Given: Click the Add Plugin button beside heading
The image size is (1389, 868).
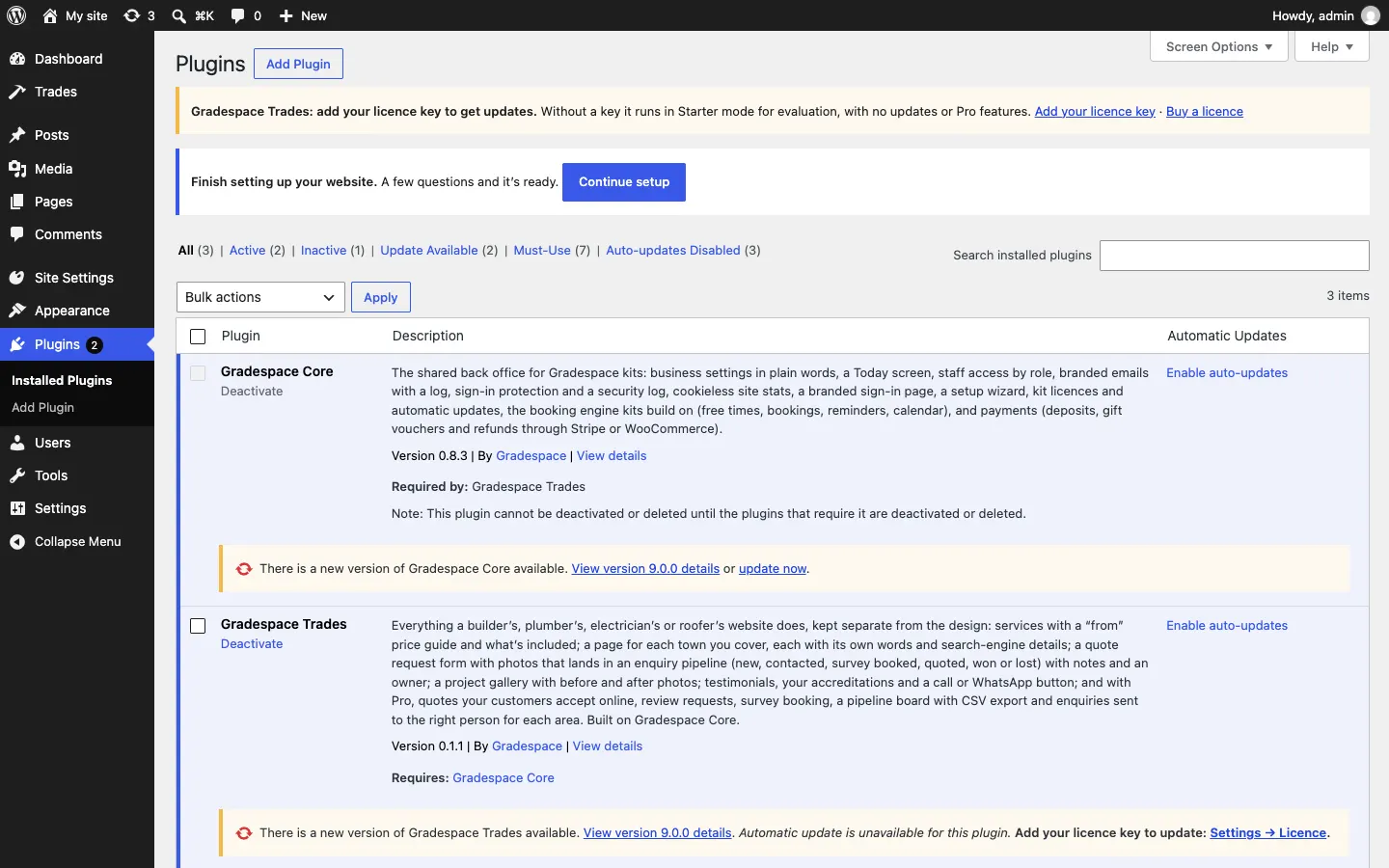Looking at the screenshot, I should (298, 64).
